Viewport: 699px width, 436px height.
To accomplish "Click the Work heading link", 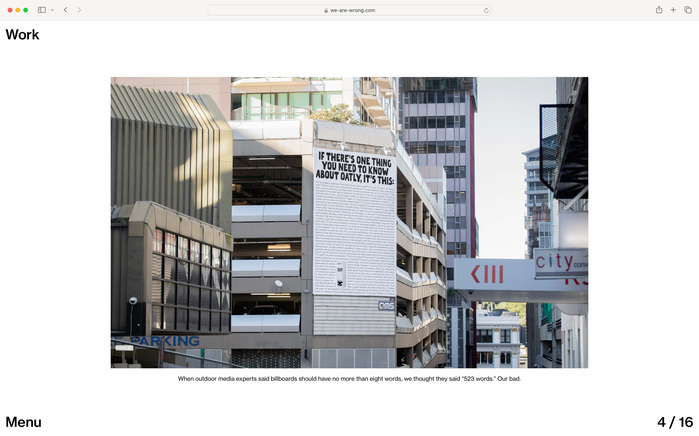I will pos(22,34).
